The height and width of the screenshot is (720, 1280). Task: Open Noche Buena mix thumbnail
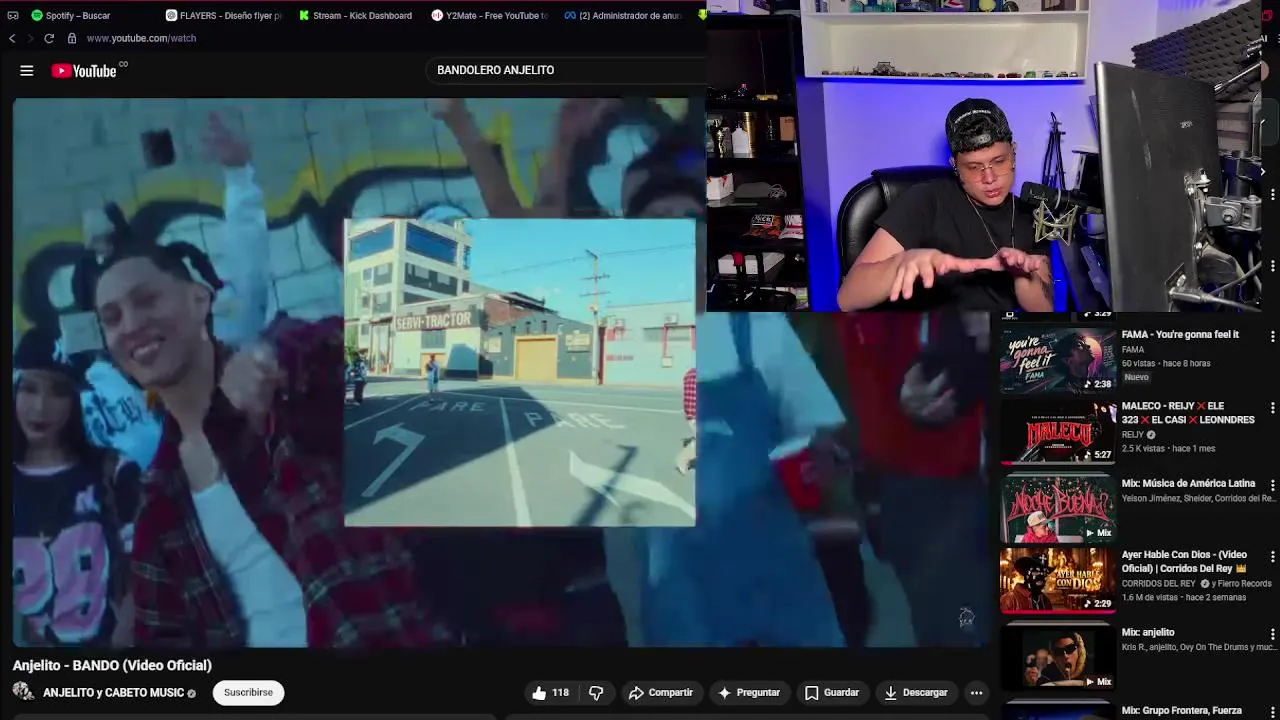1058,509
